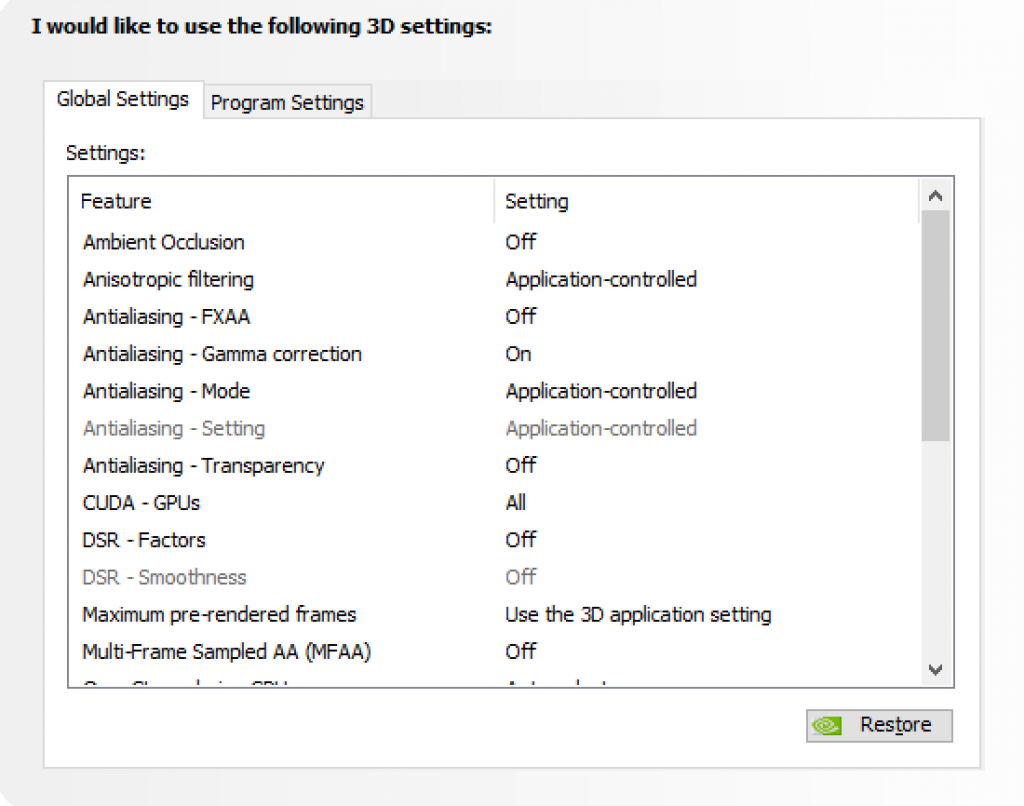Screen dimensions: 1024x806
Task: Open the Antialiasing - FXAA Off setting
Action: pos(521,317)
